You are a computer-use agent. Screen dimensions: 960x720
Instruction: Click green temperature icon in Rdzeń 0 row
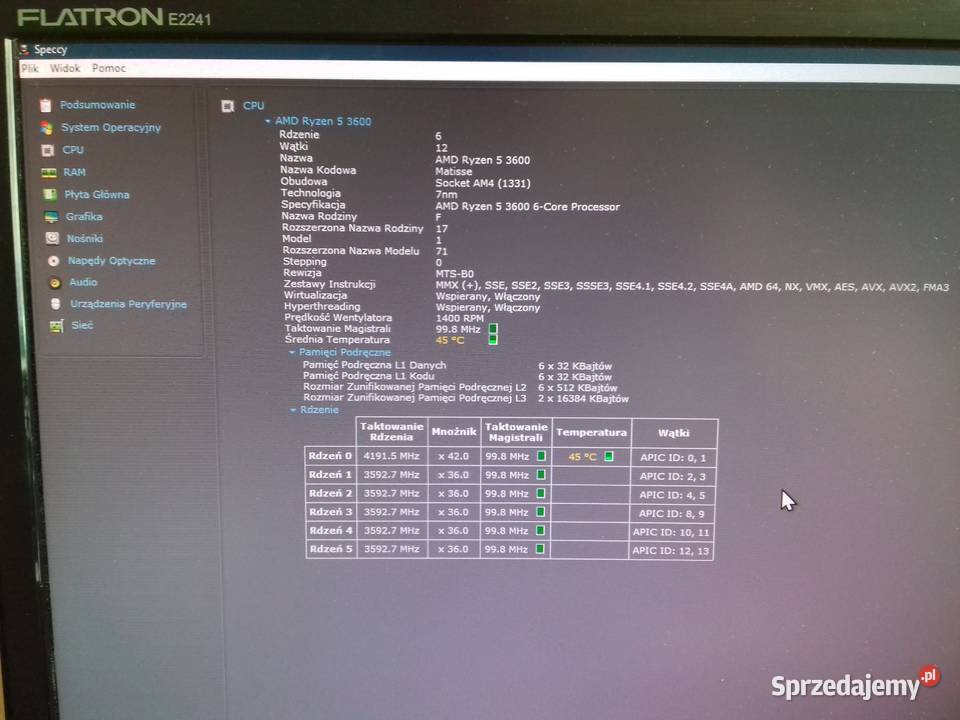click(x=609, y=456)
